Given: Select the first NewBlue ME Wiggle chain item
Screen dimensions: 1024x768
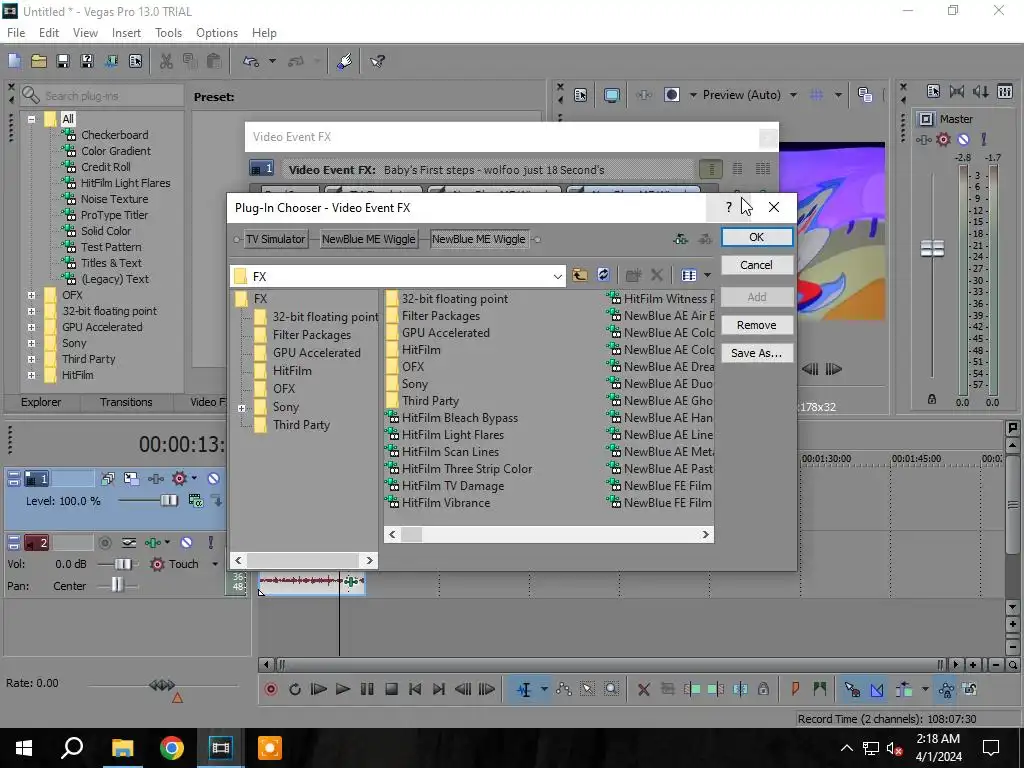Looking at the screenshot, I should pos(368,239).
